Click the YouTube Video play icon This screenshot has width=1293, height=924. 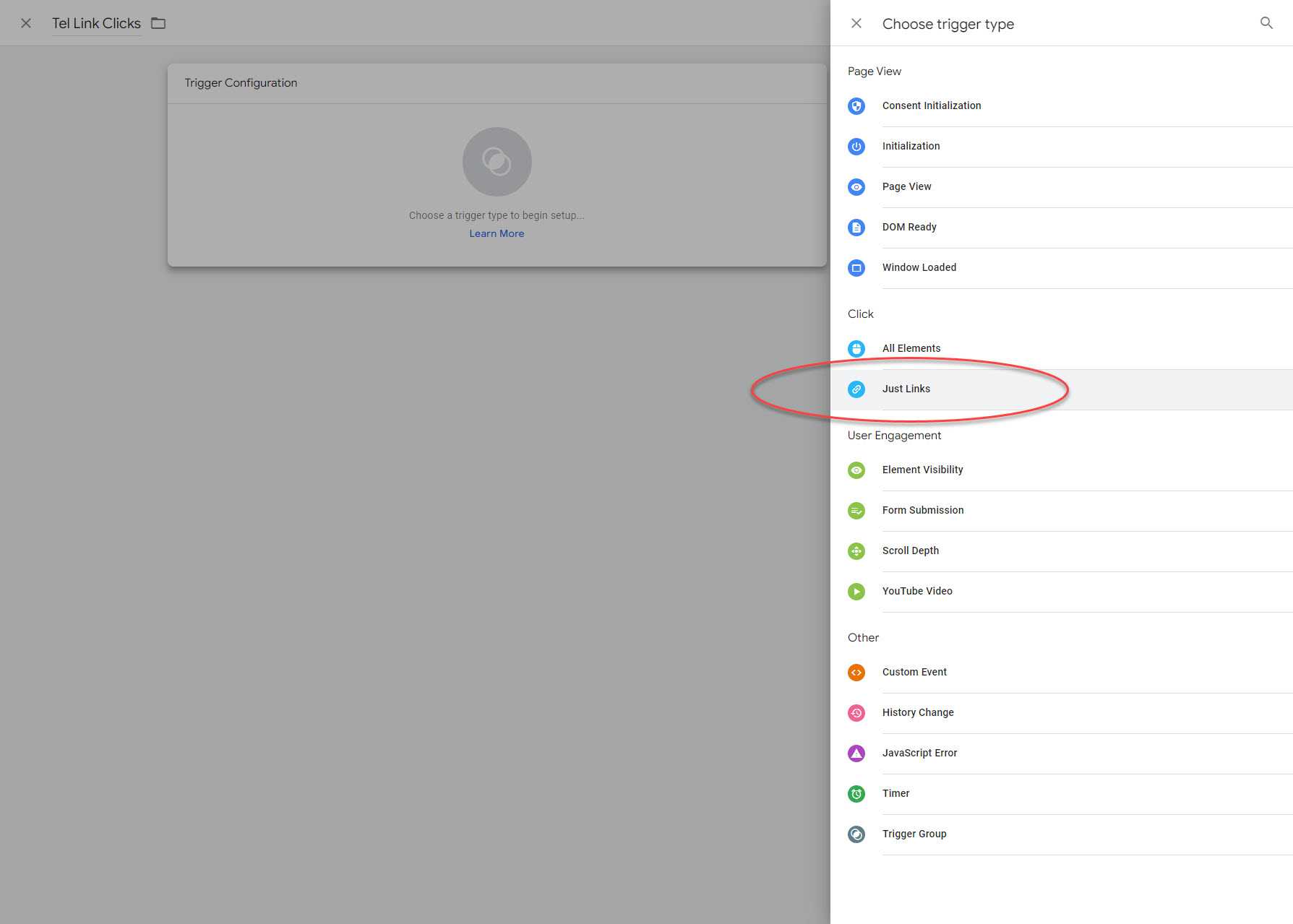click(x=856, y=592)
